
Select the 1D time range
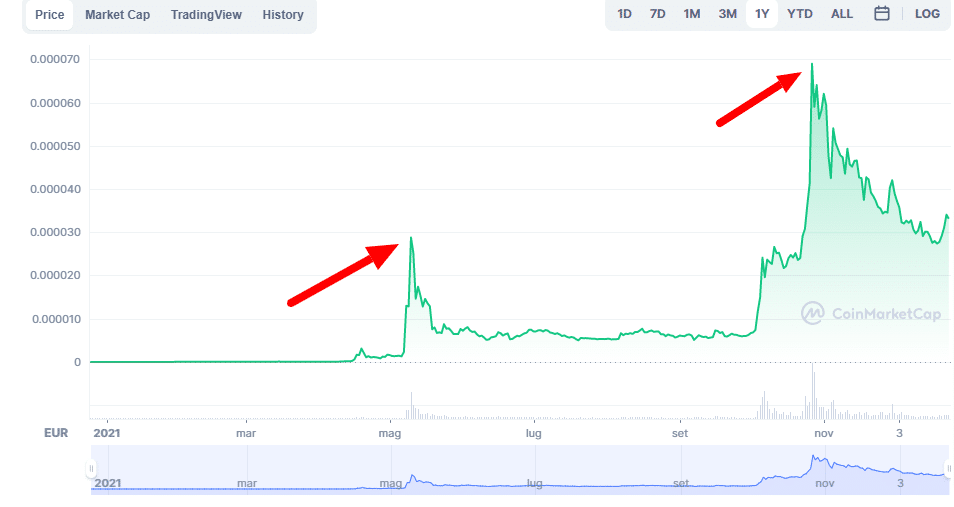624,14
